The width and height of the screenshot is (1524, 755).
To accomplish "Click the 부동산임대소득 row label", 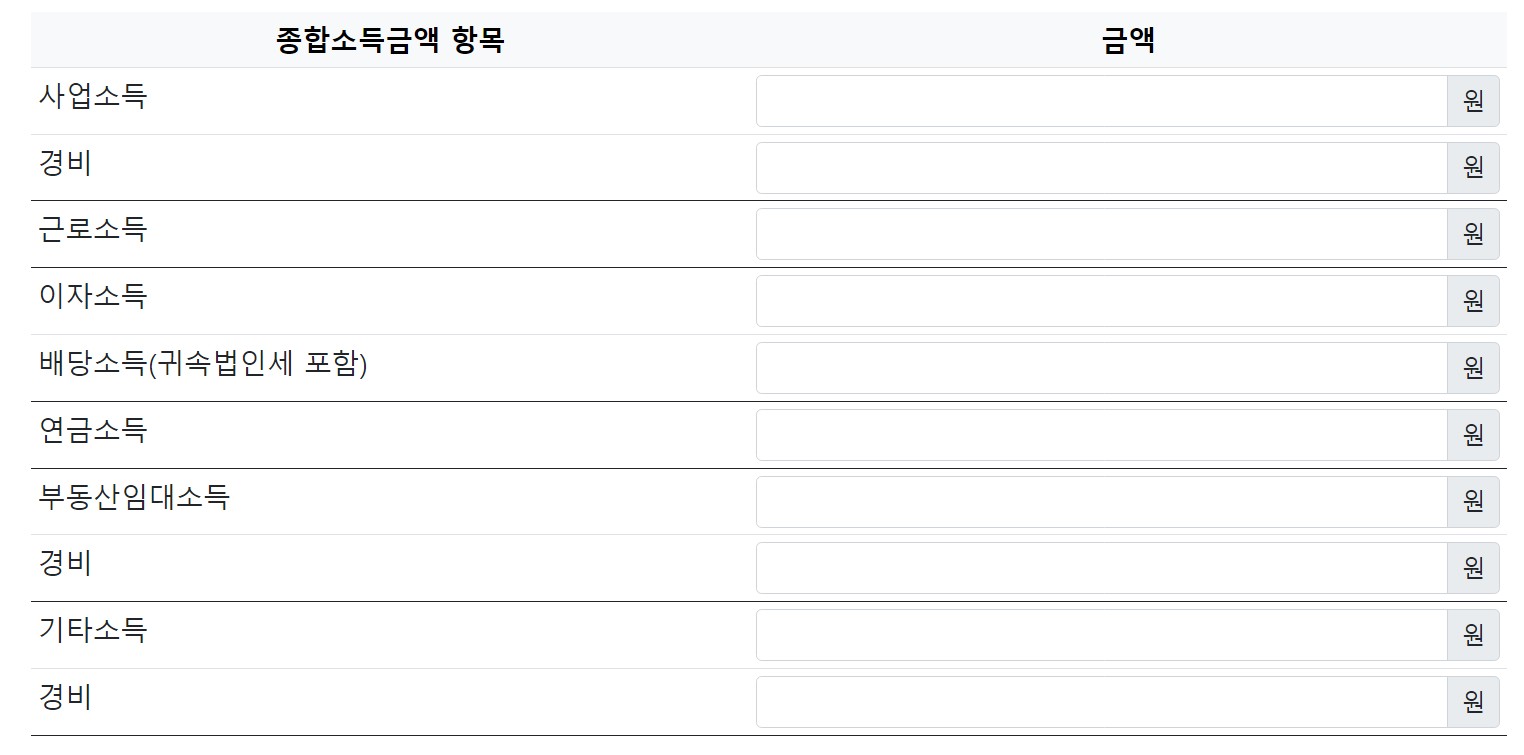I will tap(134, 497).
